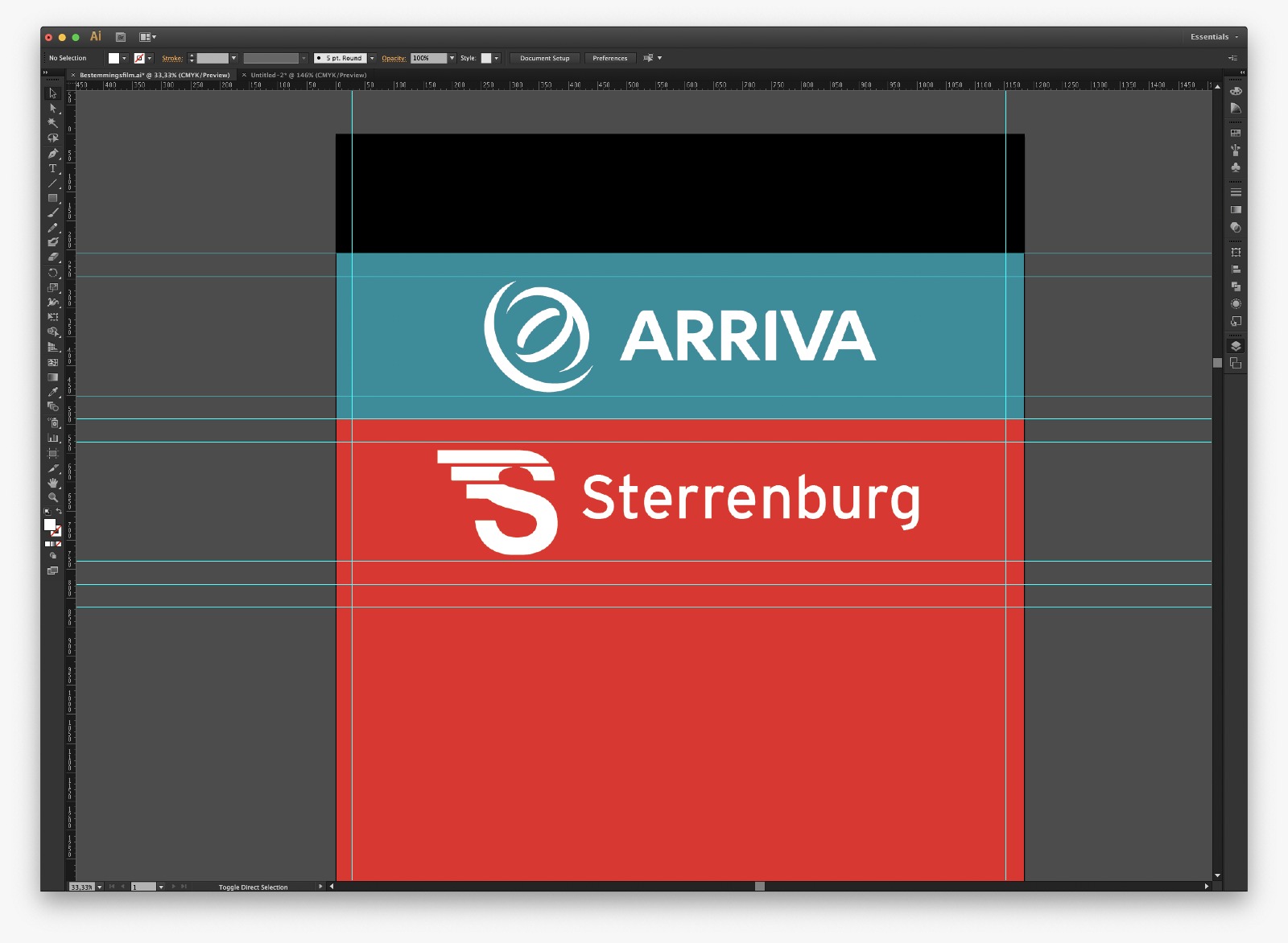Screen dimensions: 1288x943
Task: Select the Column Graph tool
Action: 53,438
